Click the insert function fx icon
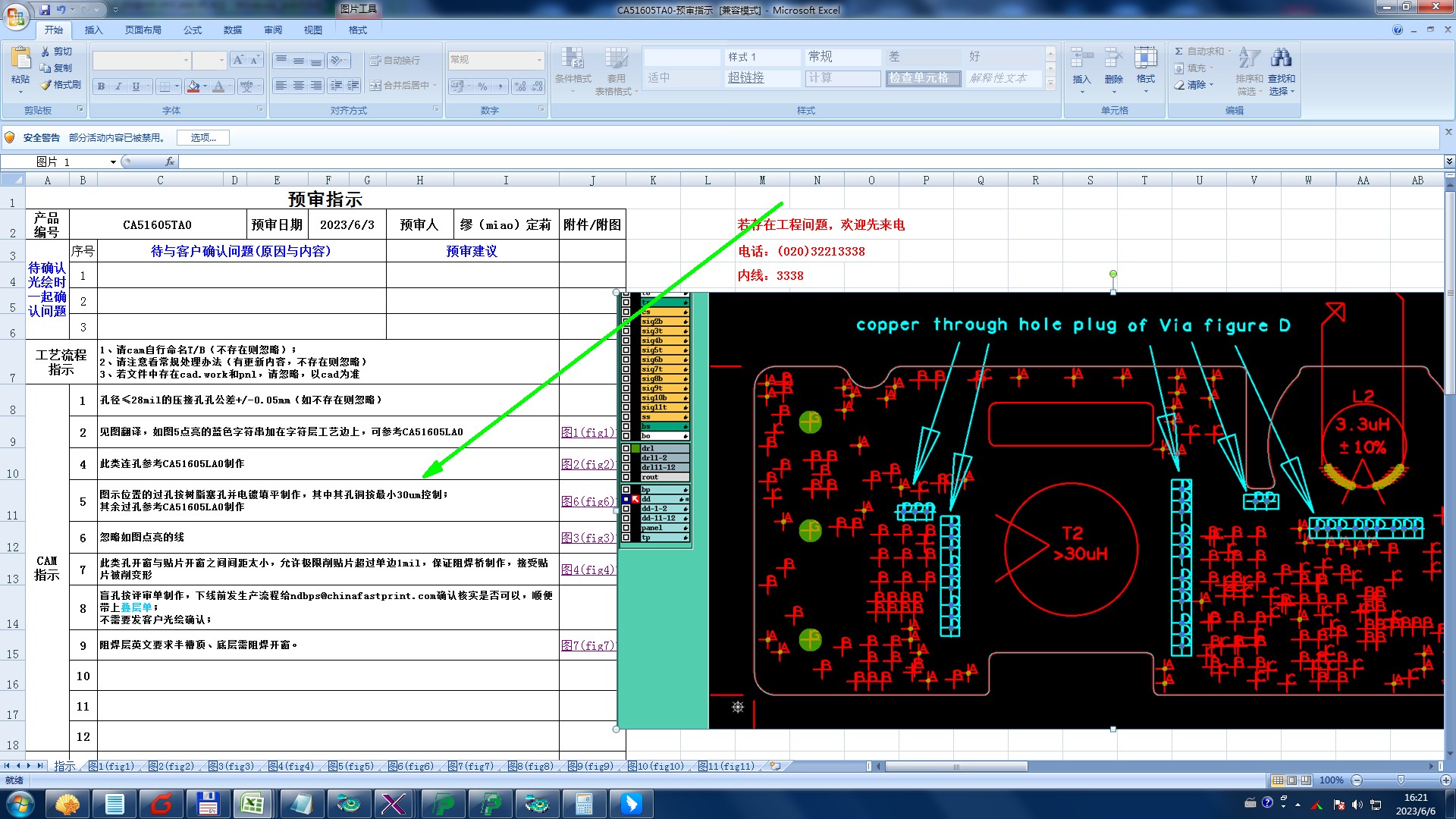 tap(170, 162)
